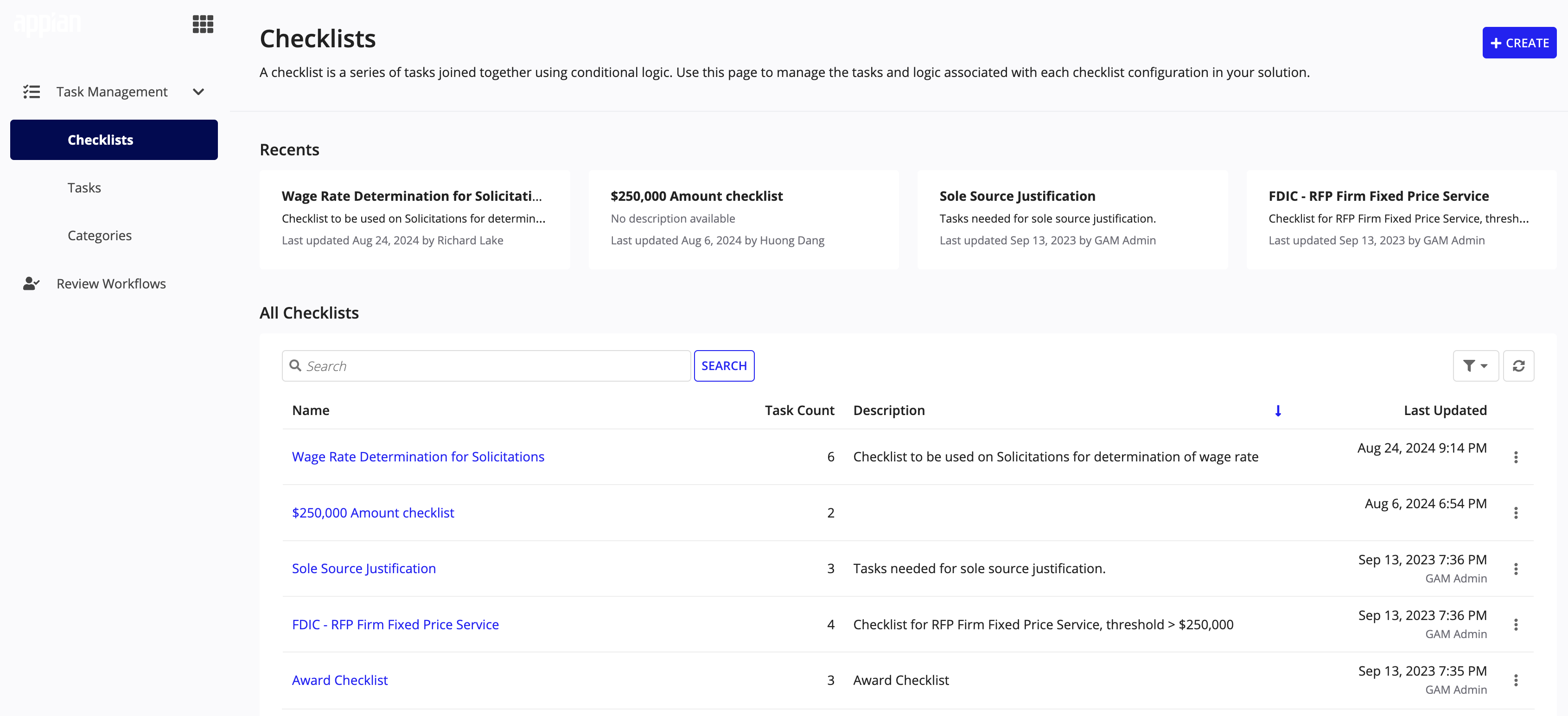Click task count 6 for Wage Rate
Viewport: 1568px width, 716px height.
pos(831,457)
